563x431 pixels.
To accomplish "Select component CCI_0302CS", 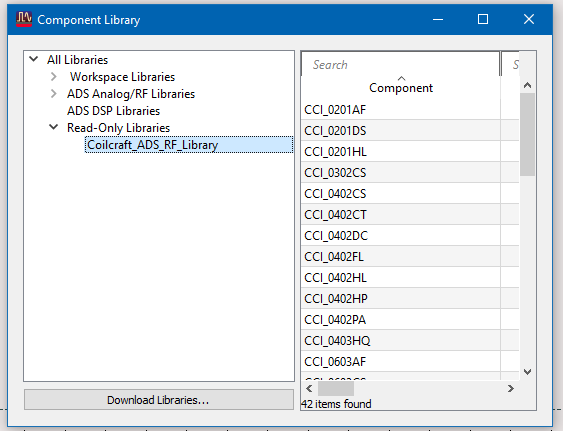I will click(x=401, y=172).
